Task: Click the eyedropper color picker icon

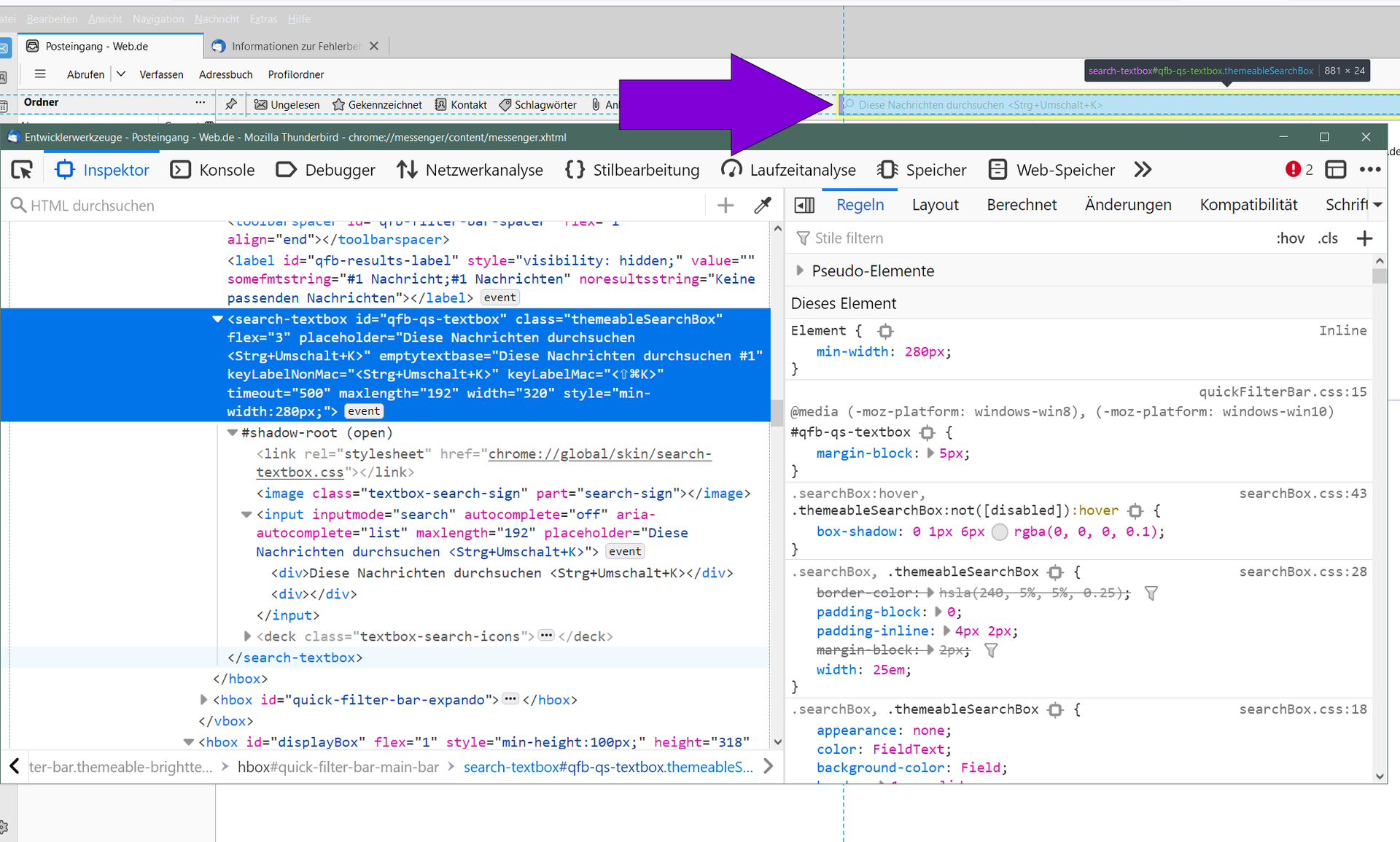Action: click(x=763, y=206)
